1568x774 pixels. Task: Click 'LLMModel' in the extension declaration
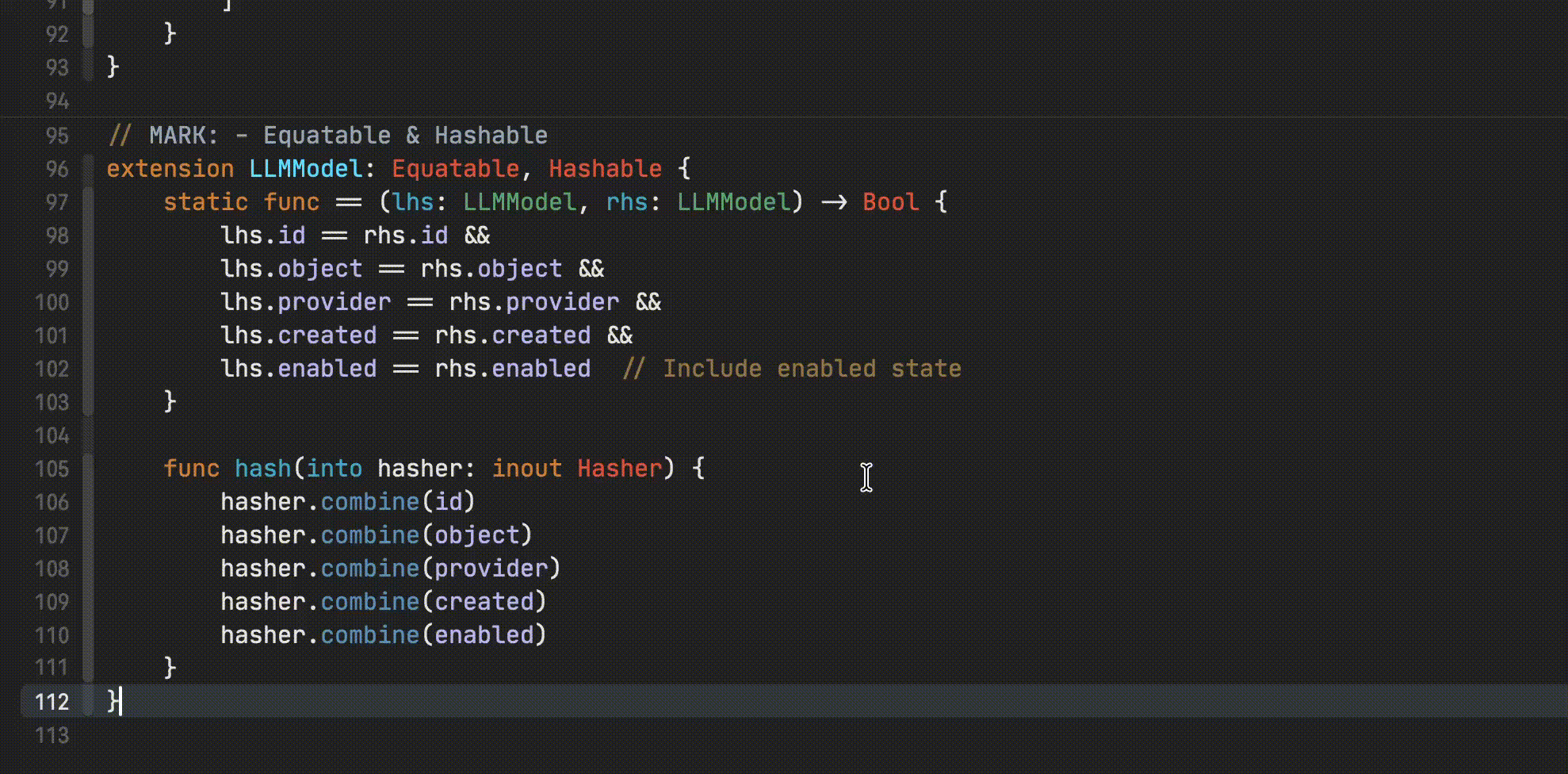306,169
